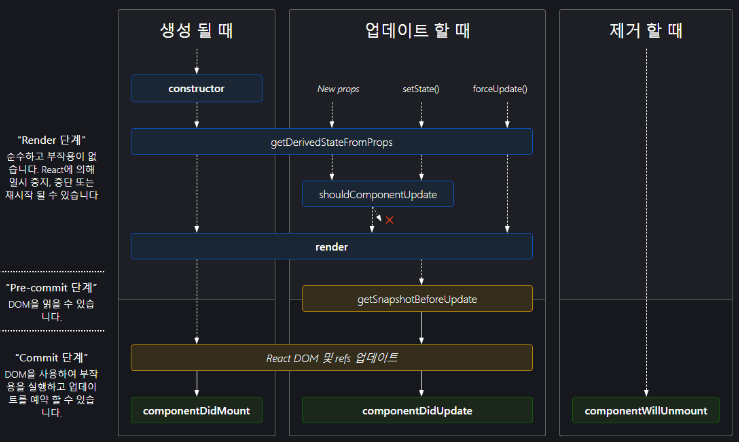The height and width of the screenshot is (442, 739).
Task: Click the componentDidUpdate box
Action: coord(417,410)
